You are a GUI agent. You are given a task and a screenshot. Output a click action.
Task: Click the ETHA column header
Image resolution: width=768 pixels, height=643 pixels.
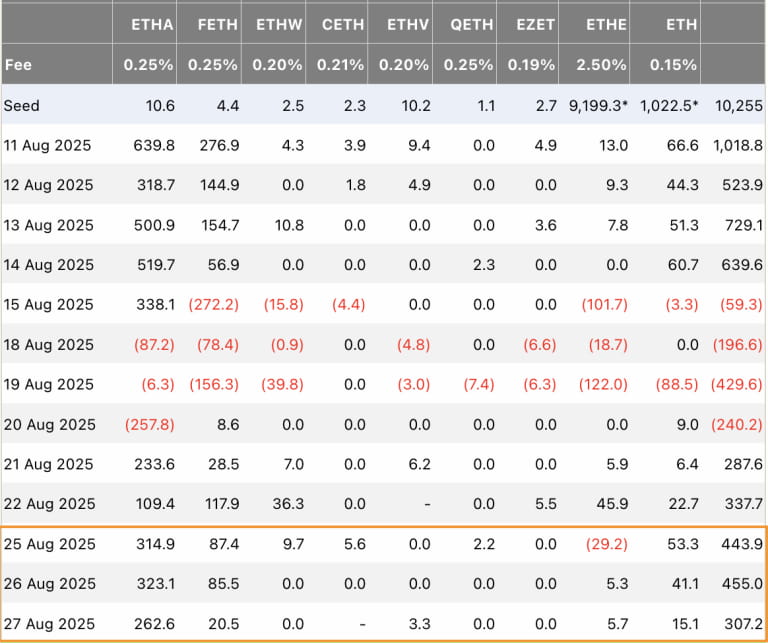[x=152, y=25]
